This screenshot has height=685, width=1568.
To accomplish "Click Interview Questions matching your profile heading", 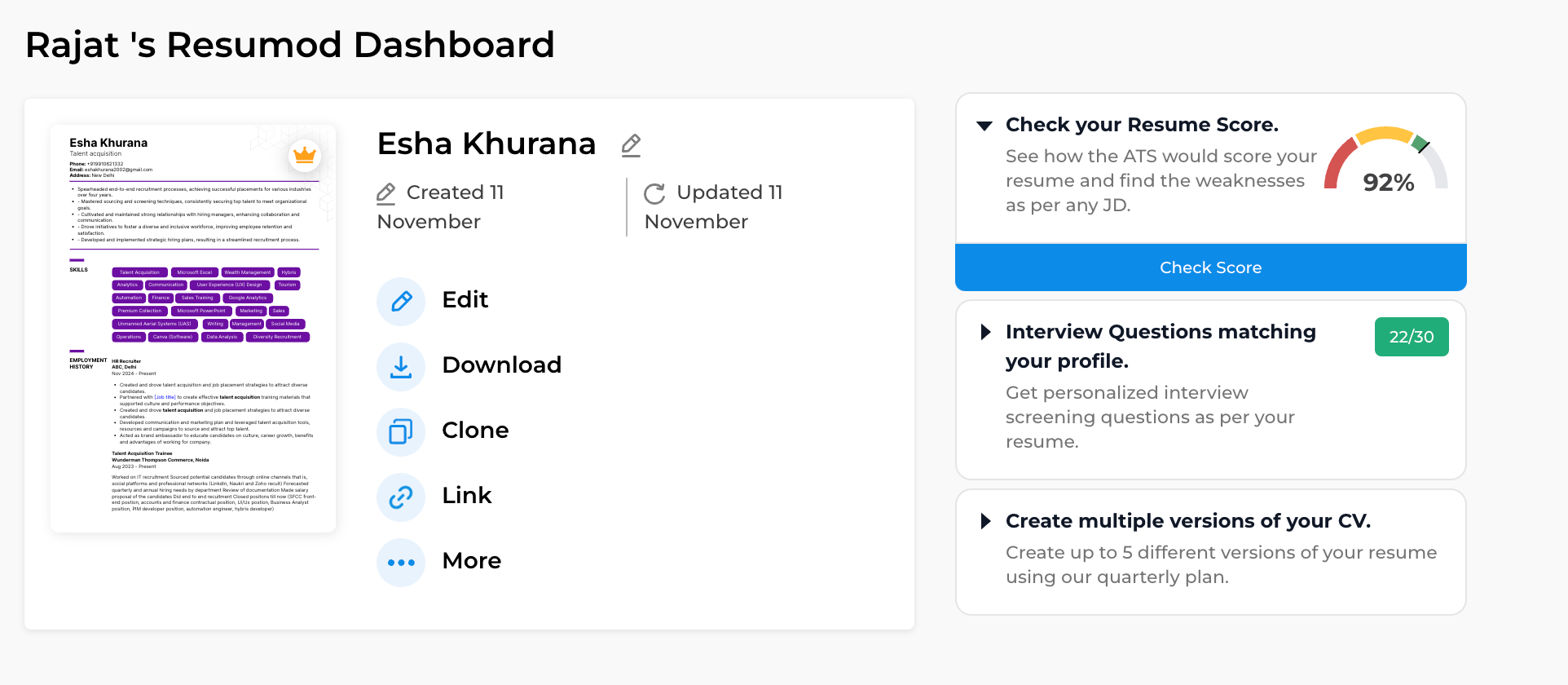I will [1161, 347].
